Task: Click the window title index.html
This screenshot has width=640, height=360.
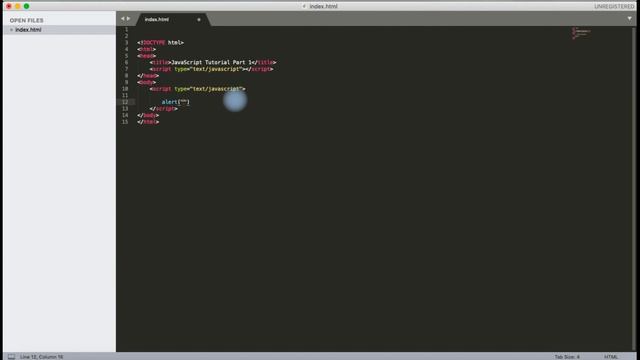Action: (323, 6)
